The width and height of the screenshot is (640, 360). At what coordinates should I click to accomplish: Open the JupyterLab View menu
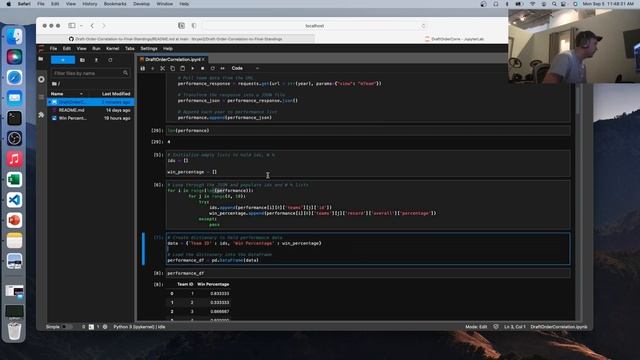pyautogui.click(x=81, y=49)
